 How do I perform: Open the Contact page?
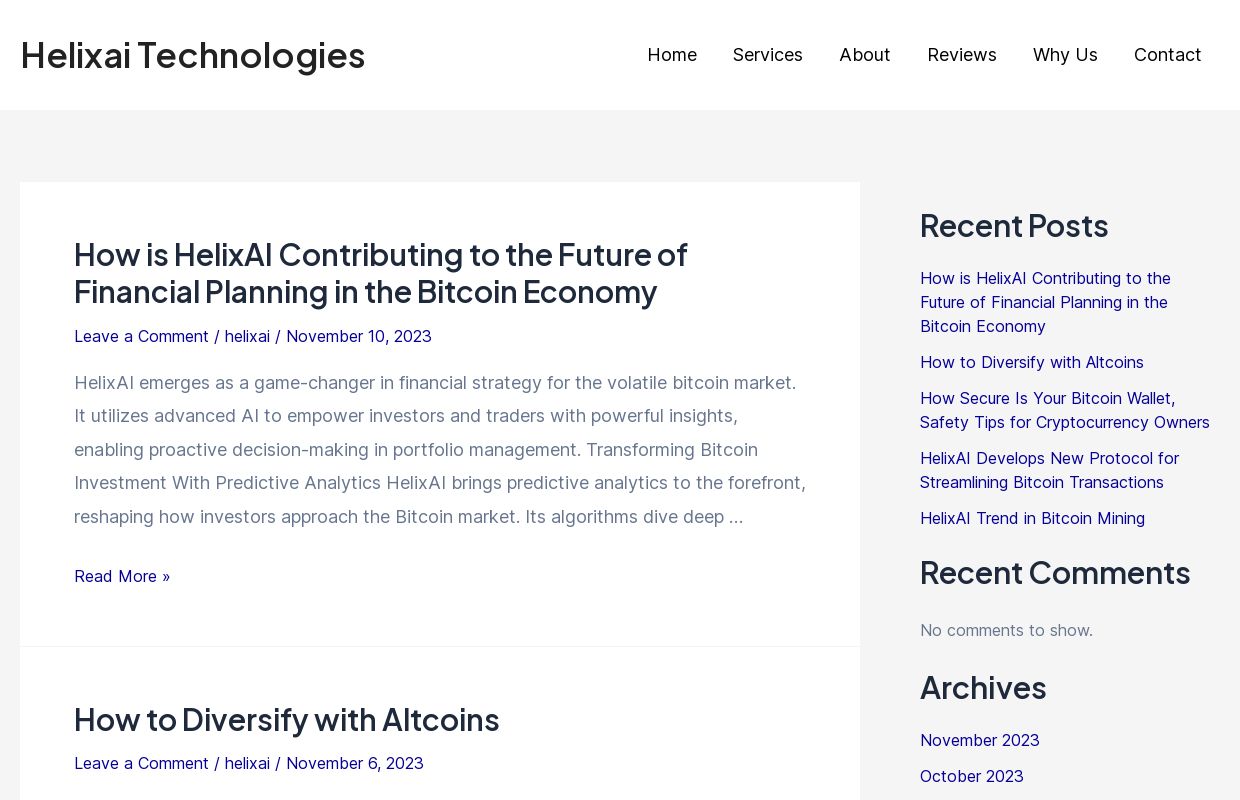click(1167, 55)
